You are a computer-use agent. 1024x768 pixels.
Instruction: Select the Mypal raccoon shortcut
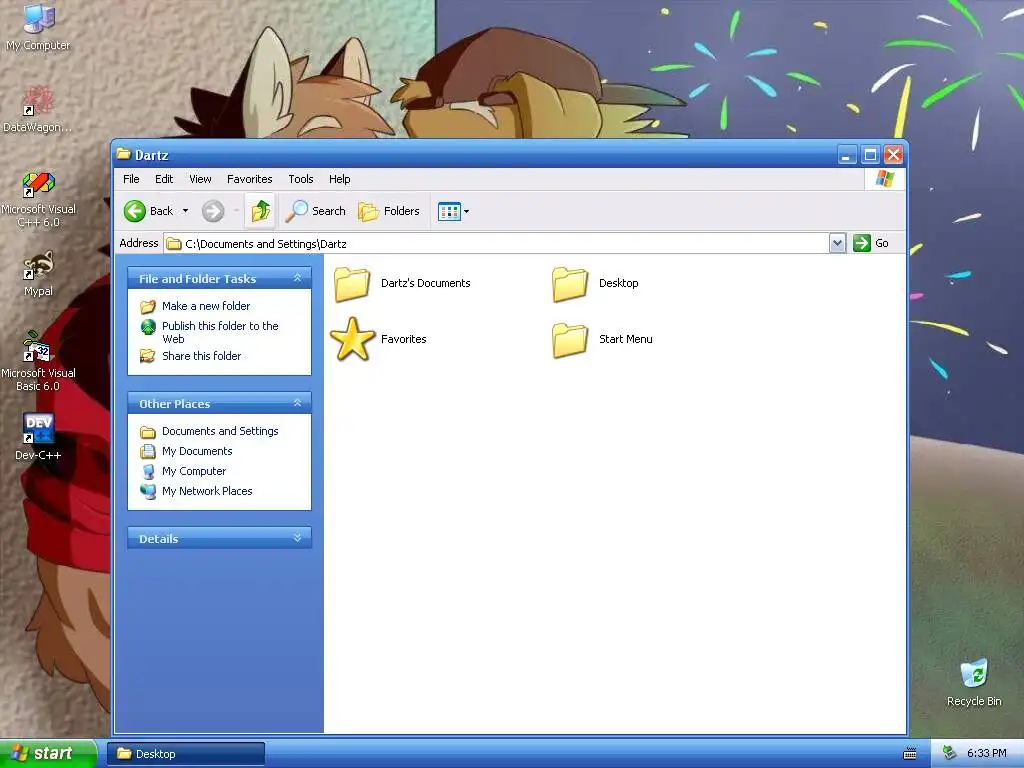pos(38,265)
